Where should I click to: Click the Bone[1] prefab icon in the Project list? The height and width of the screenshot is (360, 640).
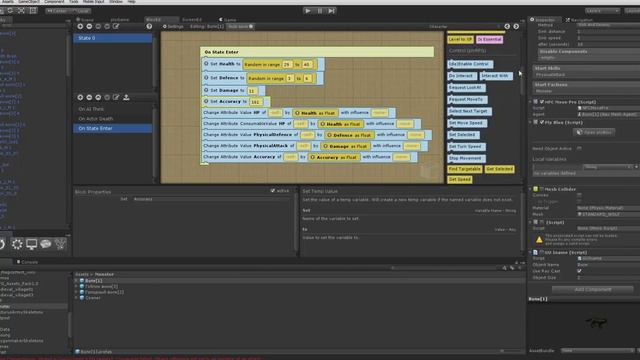[82, 281]
